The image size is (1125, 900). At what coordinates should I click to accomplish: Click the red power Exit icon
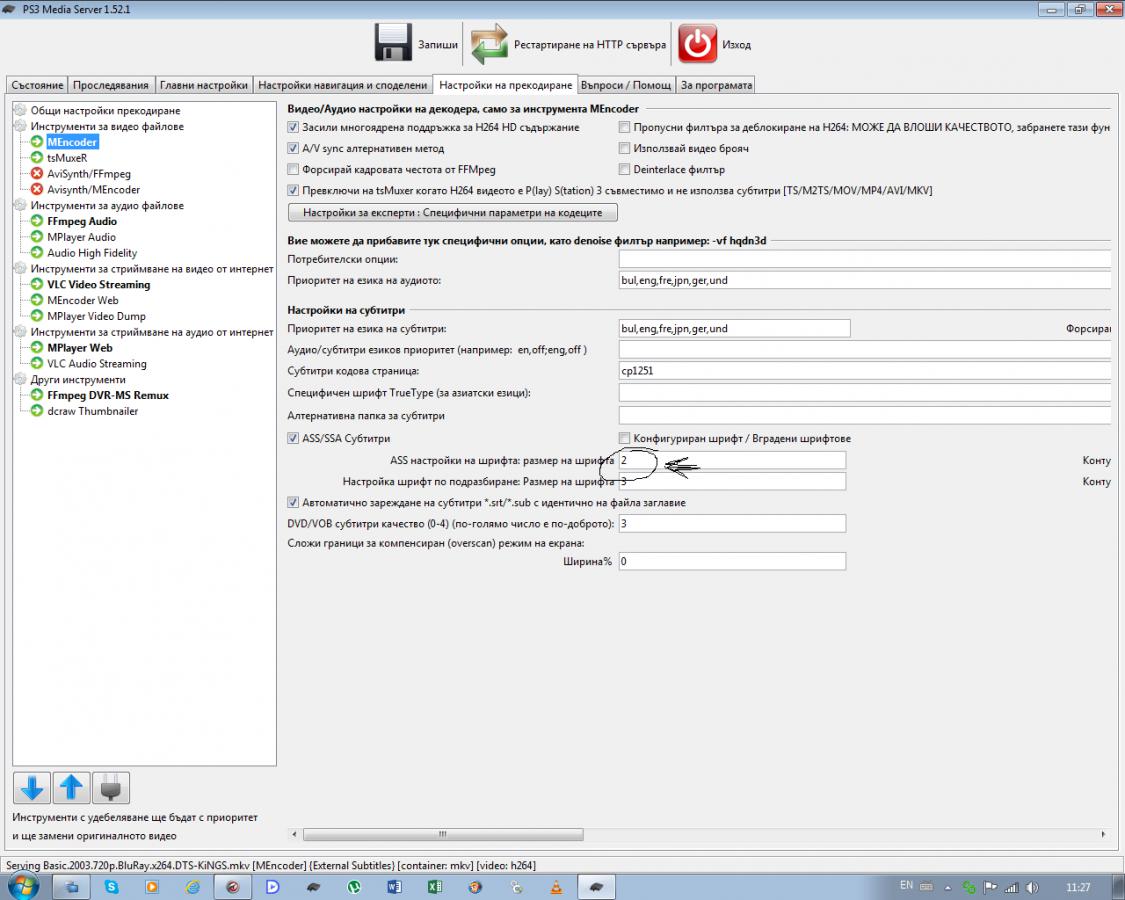coord(697,43)
